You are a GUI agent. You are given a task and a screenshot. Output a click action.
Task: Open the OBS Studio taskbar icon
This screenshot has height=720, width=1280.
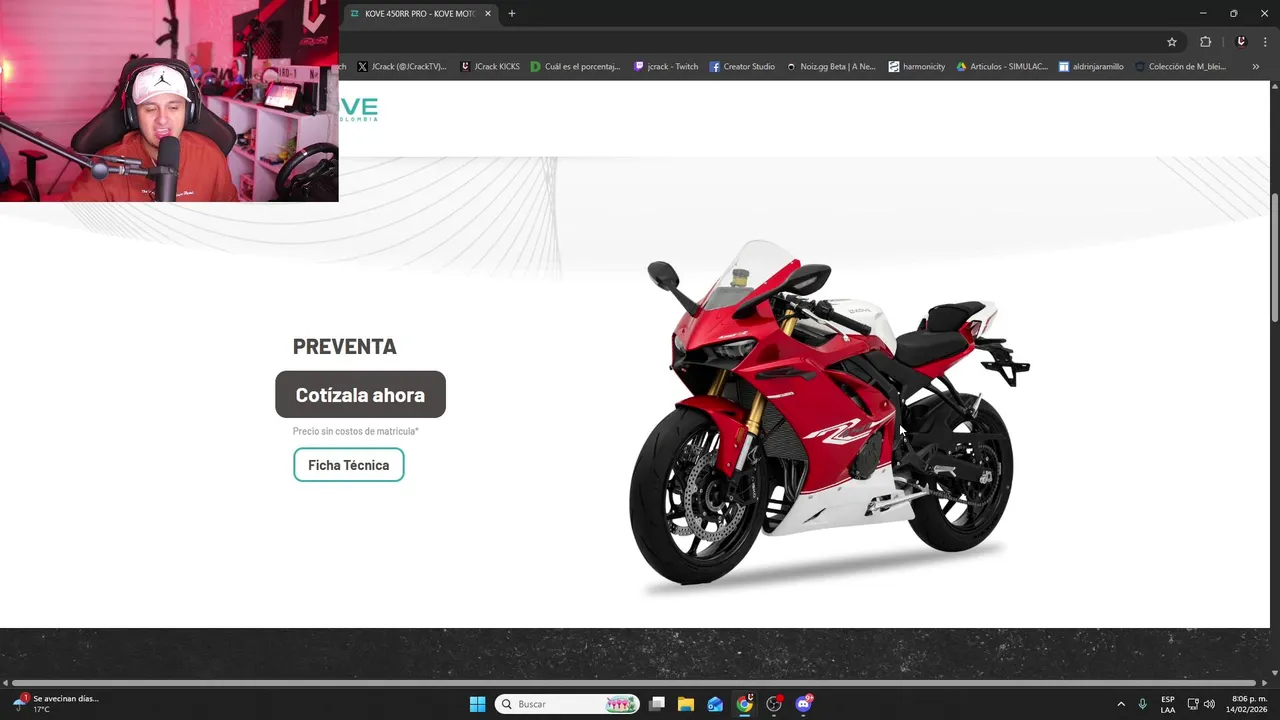point(774,704)
